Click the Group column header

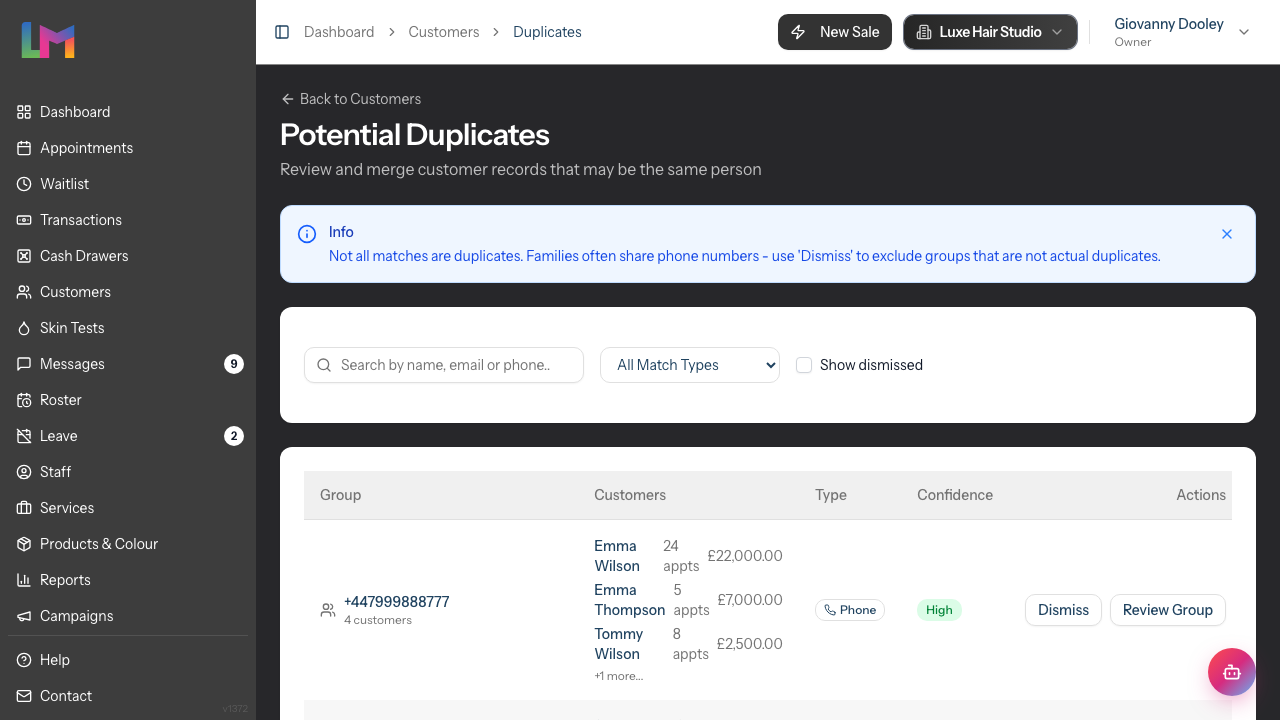pos(340,495)
